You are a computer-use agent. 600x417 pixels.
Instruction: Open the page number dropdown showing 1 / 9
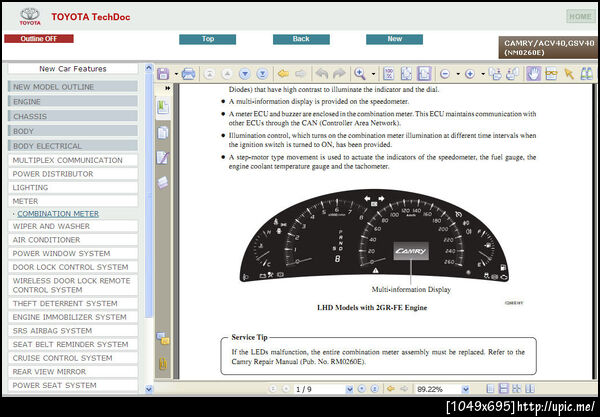point(349,389)
